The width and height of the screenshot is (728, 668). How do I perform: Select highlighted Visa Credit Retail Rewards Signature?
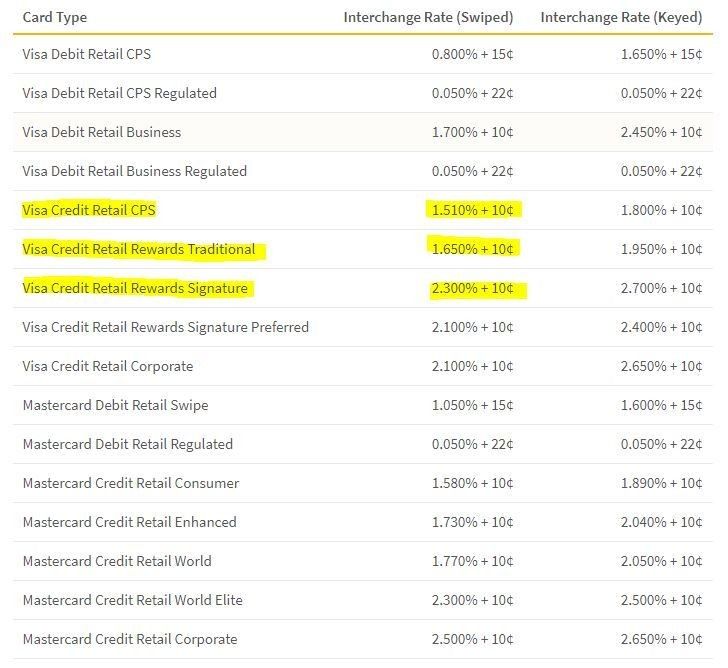click(135, 288)
